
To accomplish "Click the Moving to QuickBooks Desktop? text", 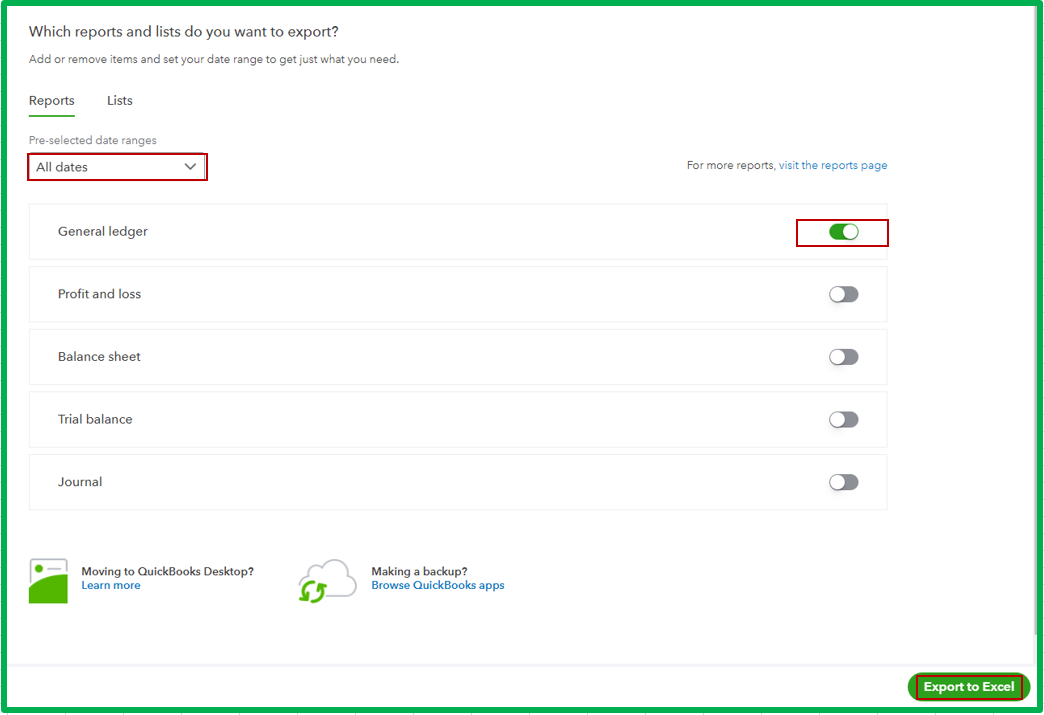I will tap(167, 571).
